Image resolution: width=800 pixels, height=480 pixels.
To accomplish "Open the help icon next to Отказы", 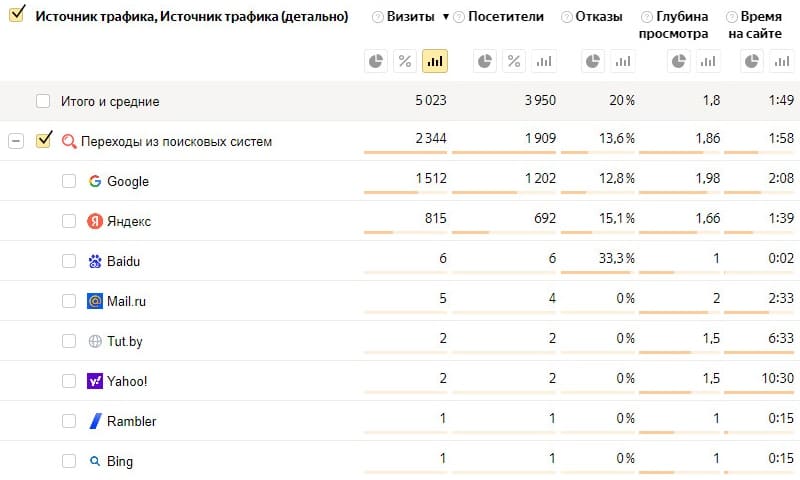I will pyautogui.click(x=566, y=17).
